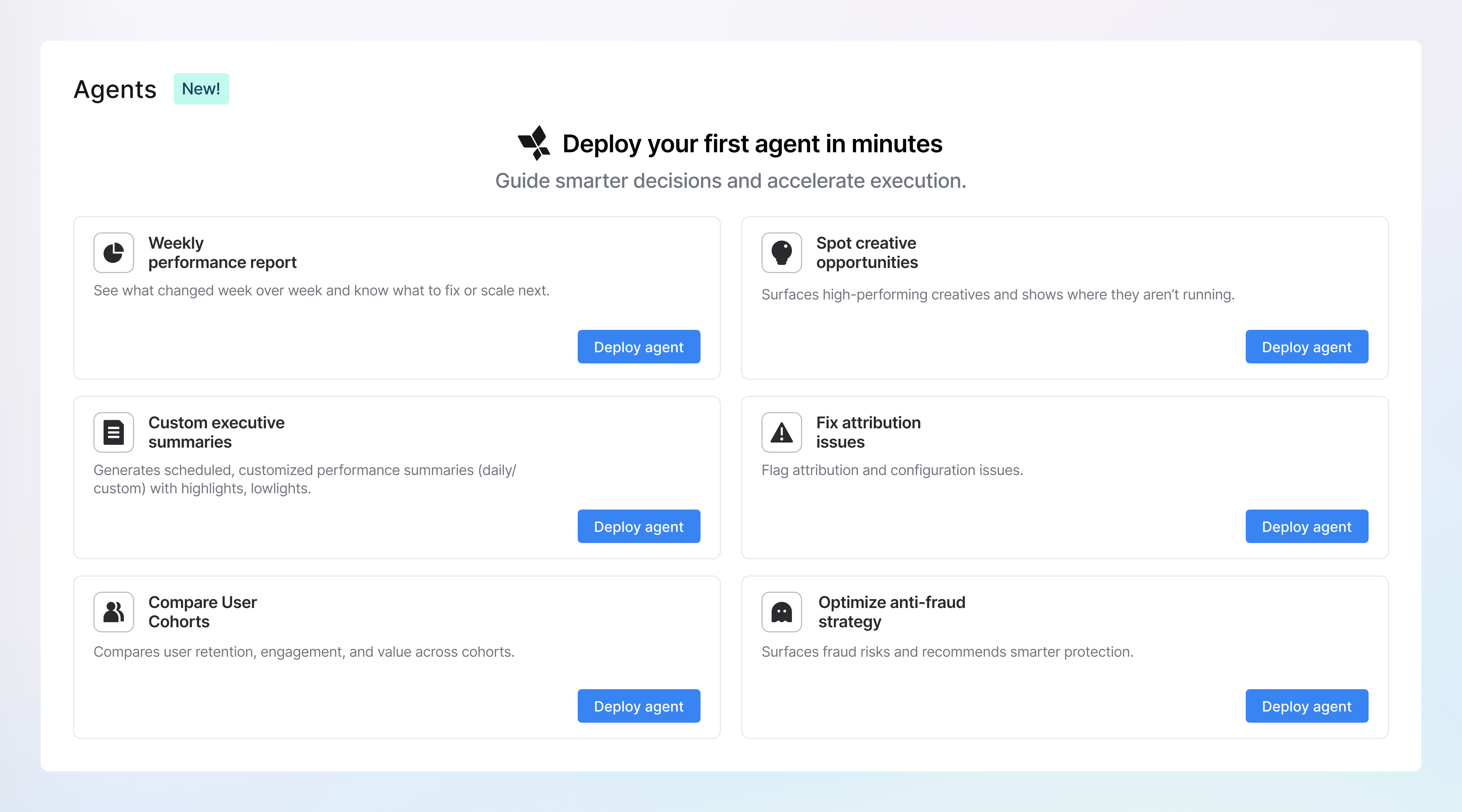Open the Fix attribution issues card title
The image size is (1462, 812).
coord(868,432)
